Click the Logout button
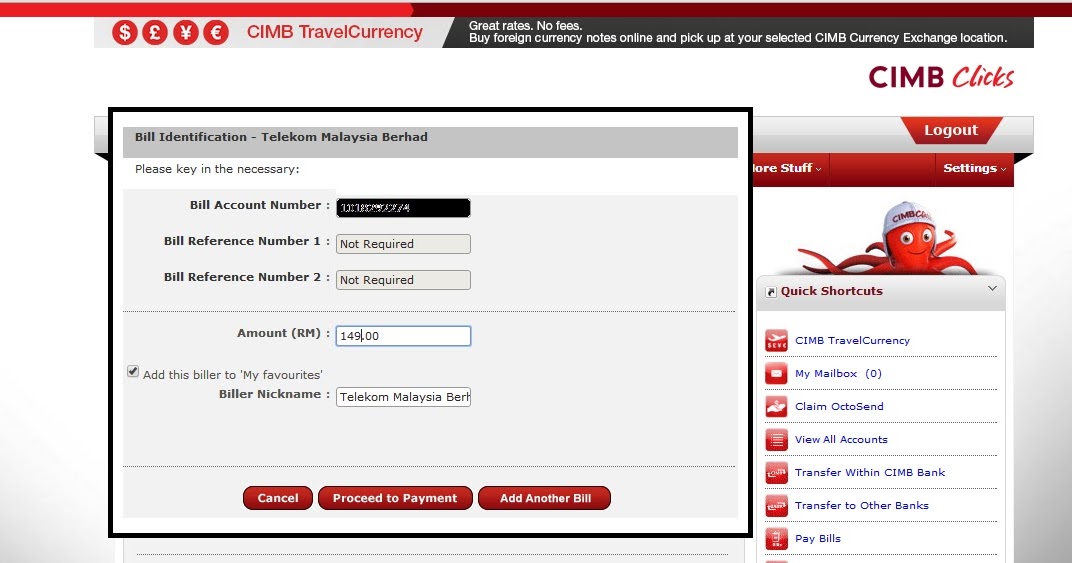 click(951, 130)
